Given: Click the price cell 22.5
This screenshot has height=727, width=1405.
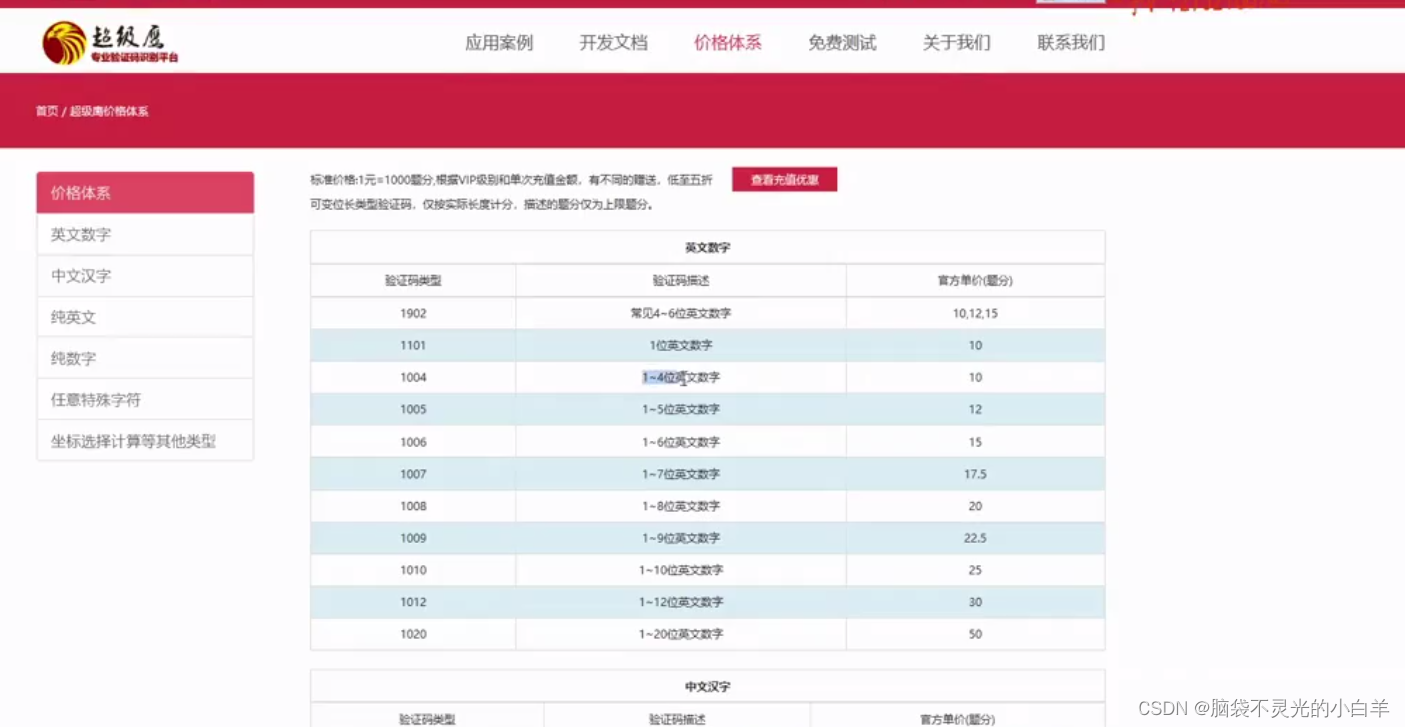Looking at the screenshot, I should [x=975, y=538].
